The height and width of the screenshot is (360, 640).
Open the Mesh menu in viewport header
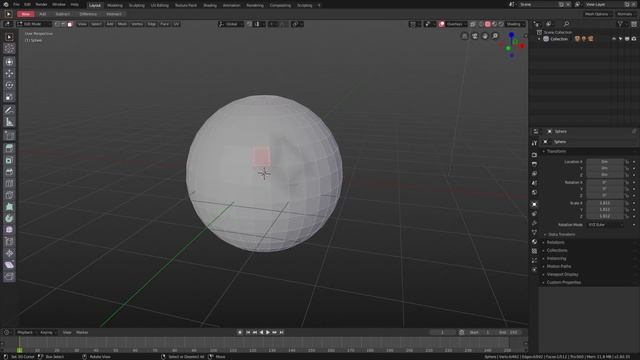click(122, 24)
